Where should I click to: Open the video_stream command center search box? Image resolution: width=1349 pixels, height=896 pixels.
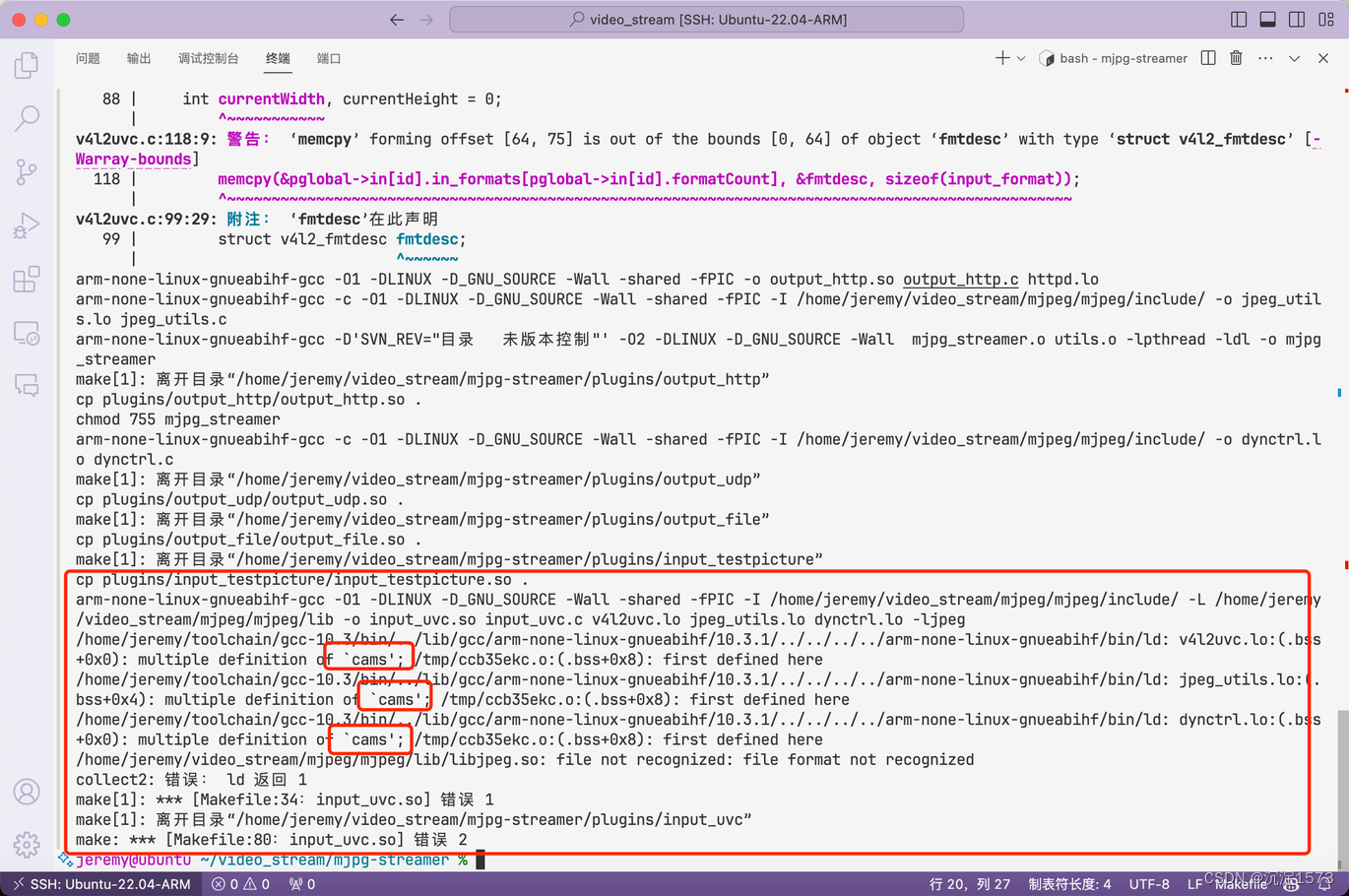point(706,20)
